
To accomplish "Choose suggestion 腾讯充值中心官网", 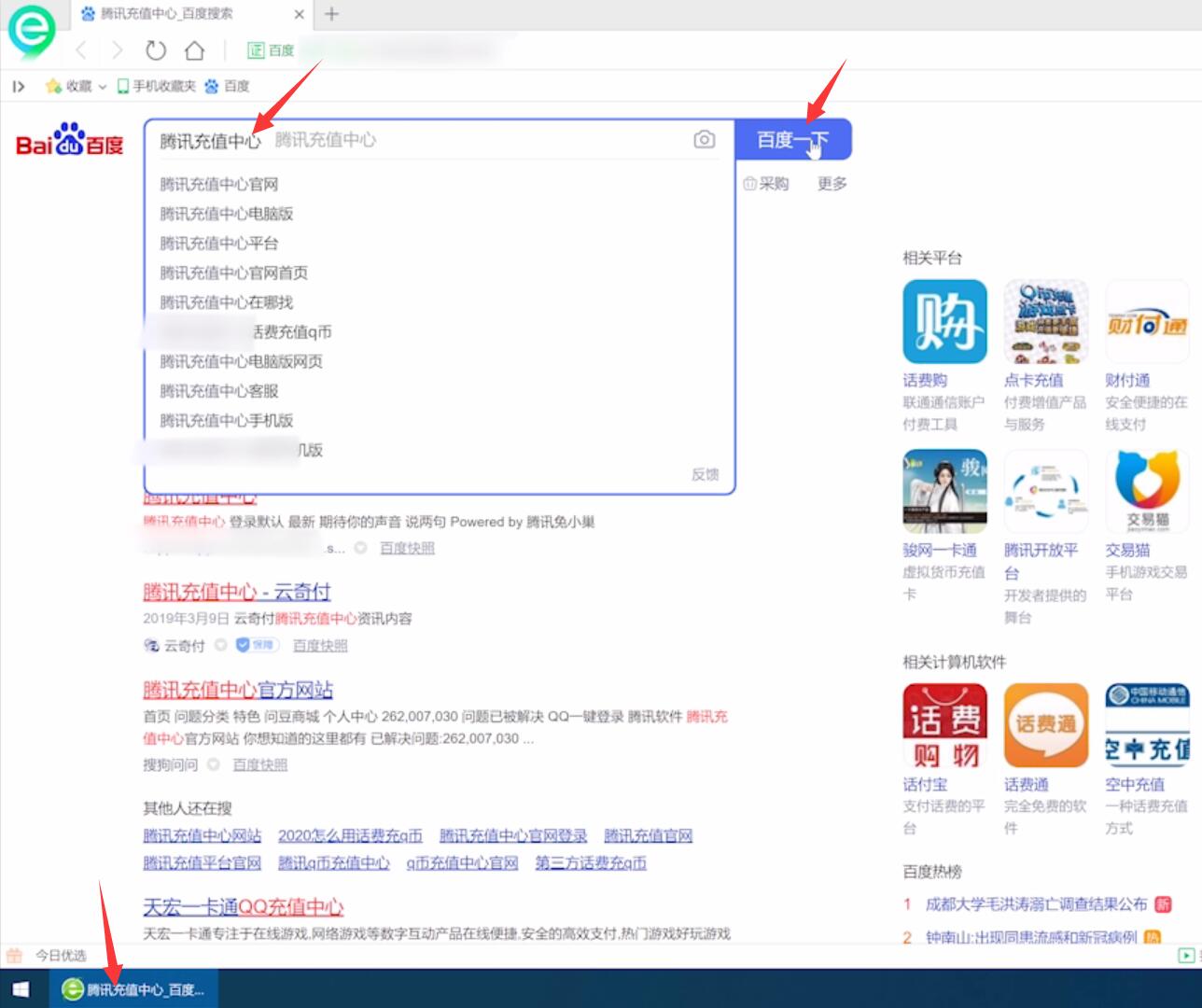I will (x=218, y=184).
